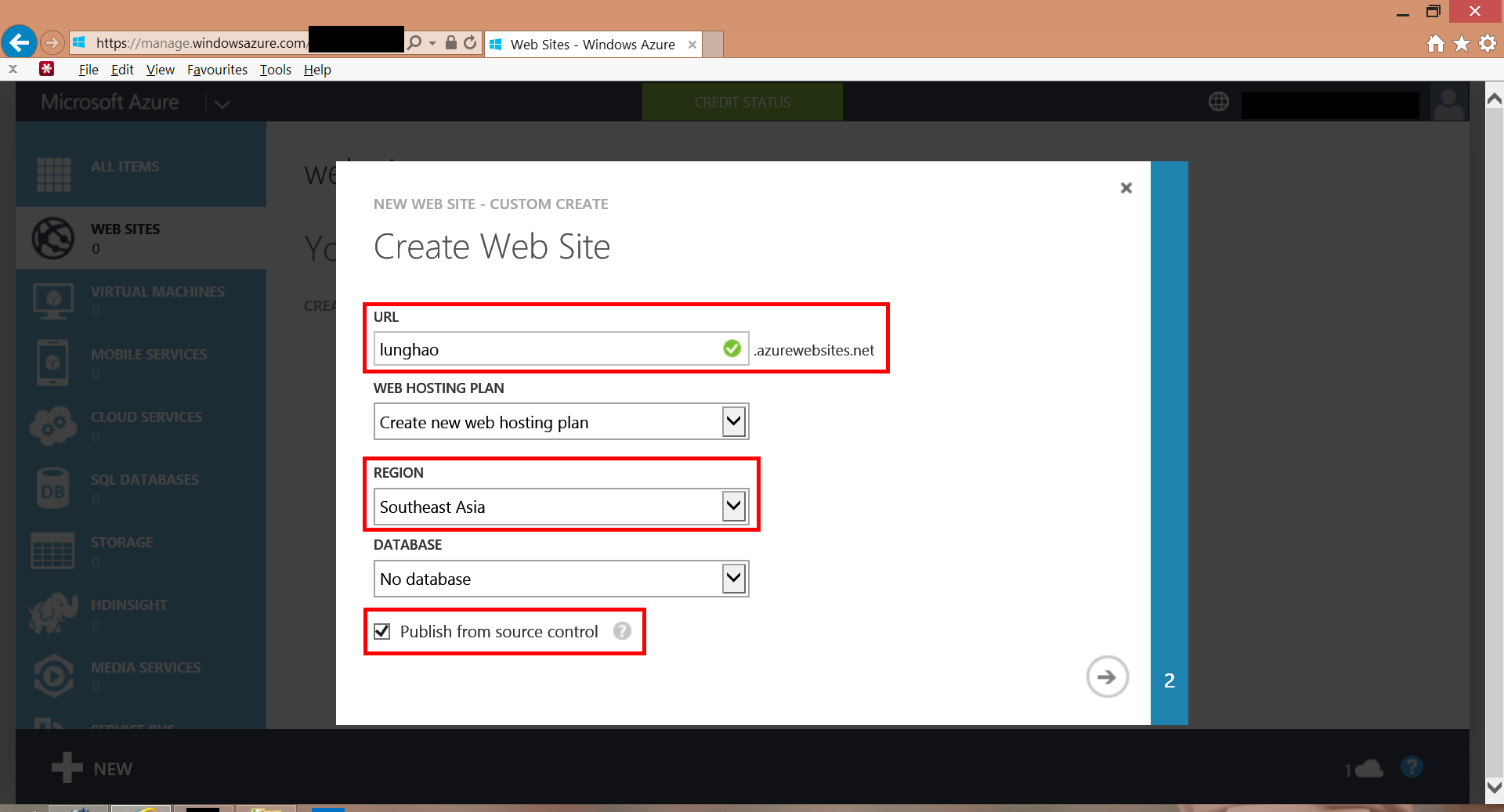This screenshot has width=1504, height=812.
Task: Open Media Services play icon
Action: click(53, 676)
